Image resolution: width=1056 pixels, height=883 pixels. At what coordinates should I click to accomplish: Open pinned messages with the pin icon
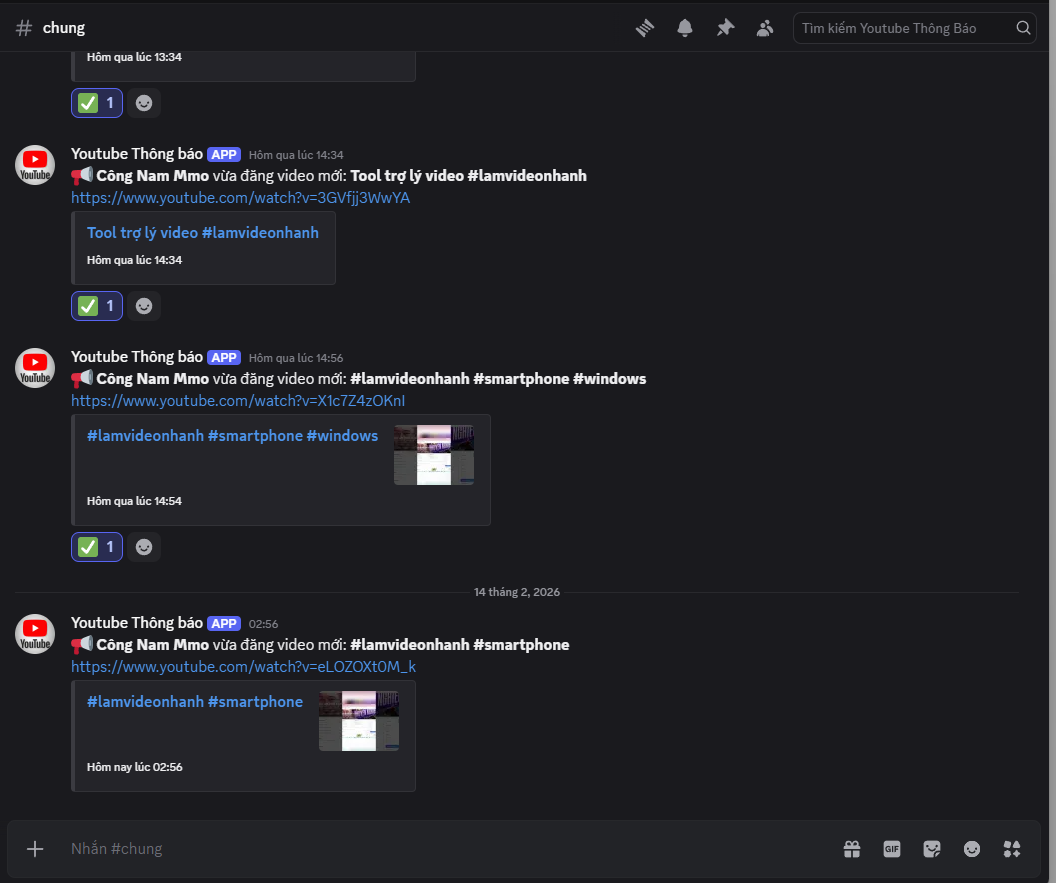pyautogui.click(x=725, y=28)
